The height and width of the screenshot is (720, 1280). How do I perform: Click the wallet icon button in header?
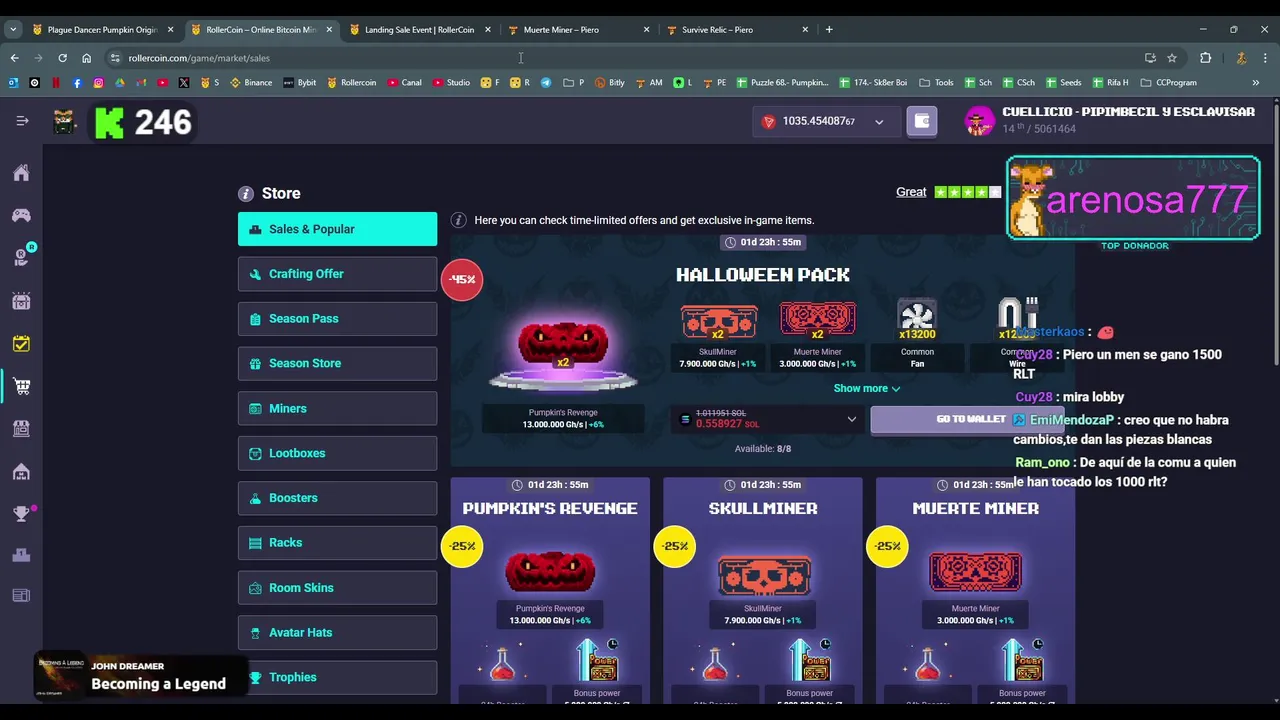click(922, 121)
